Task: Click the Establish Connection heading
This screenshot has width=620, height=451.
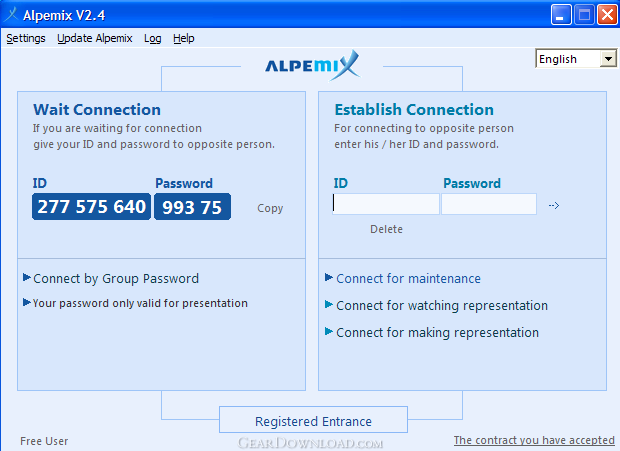Action: pyautogui.click(x=414, y=109)
